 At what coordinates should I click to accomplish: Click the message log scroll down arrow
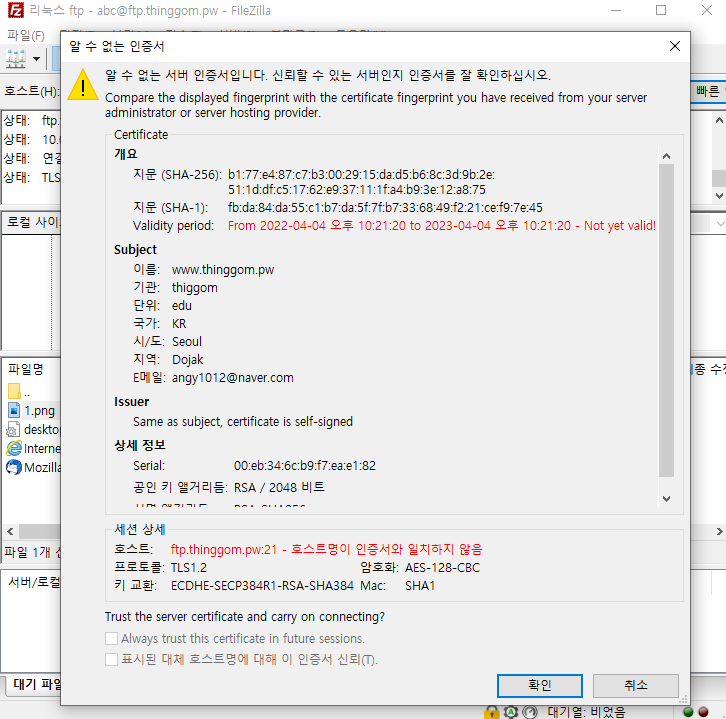point(719,196)
